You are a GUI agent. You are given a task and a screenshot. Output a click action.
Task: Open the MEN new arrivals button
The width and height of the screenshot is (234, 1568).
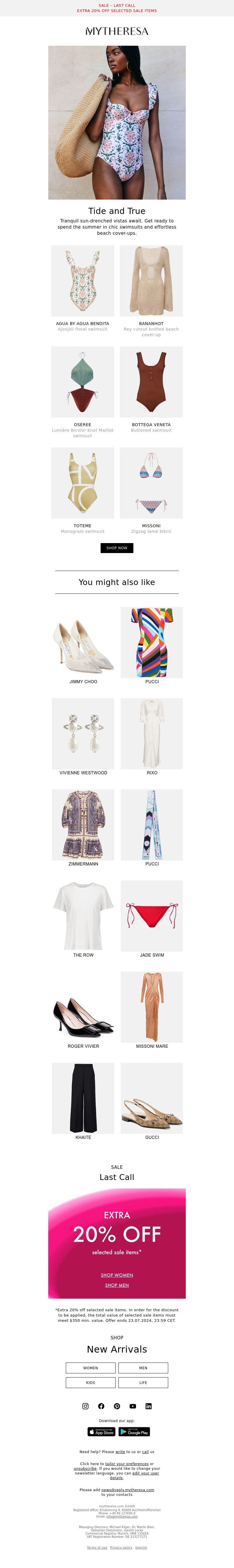click(143, 1368)
